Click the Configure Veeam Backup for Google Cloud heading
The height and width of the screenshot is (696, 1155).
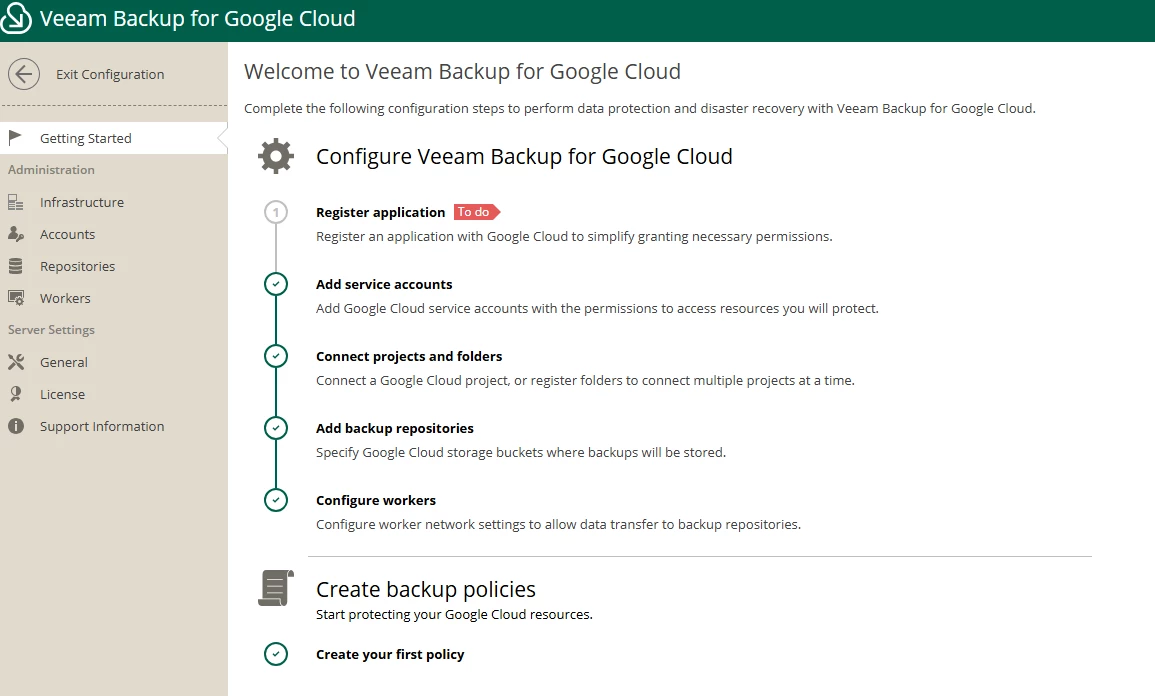tap(524, 156)
